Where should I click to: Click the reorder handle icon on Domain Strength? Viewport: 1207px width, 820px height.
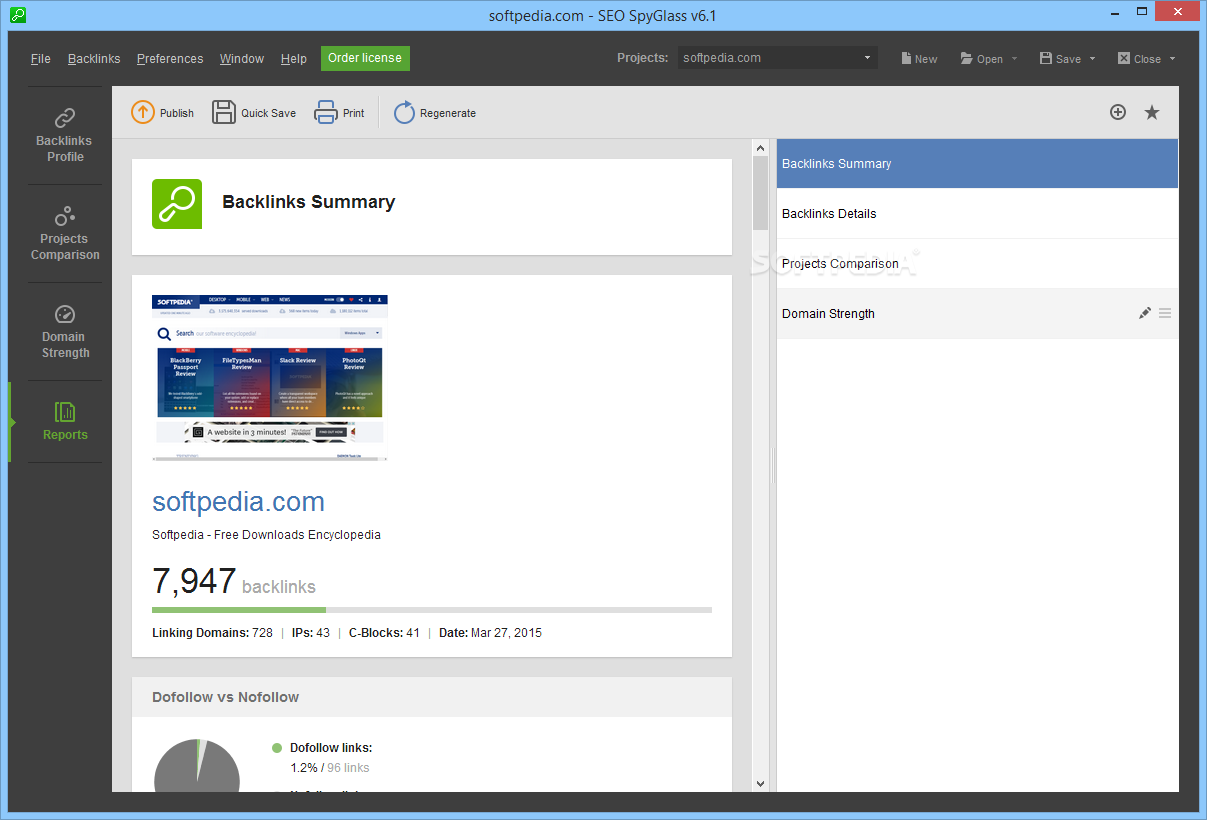click(x=1165, y=313)
